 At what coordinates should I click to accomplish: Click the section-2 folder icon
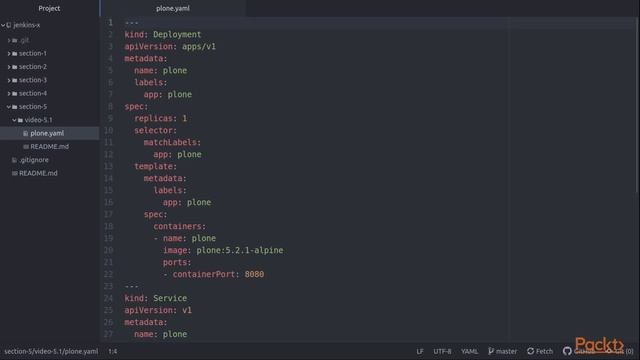click(15, 67)
